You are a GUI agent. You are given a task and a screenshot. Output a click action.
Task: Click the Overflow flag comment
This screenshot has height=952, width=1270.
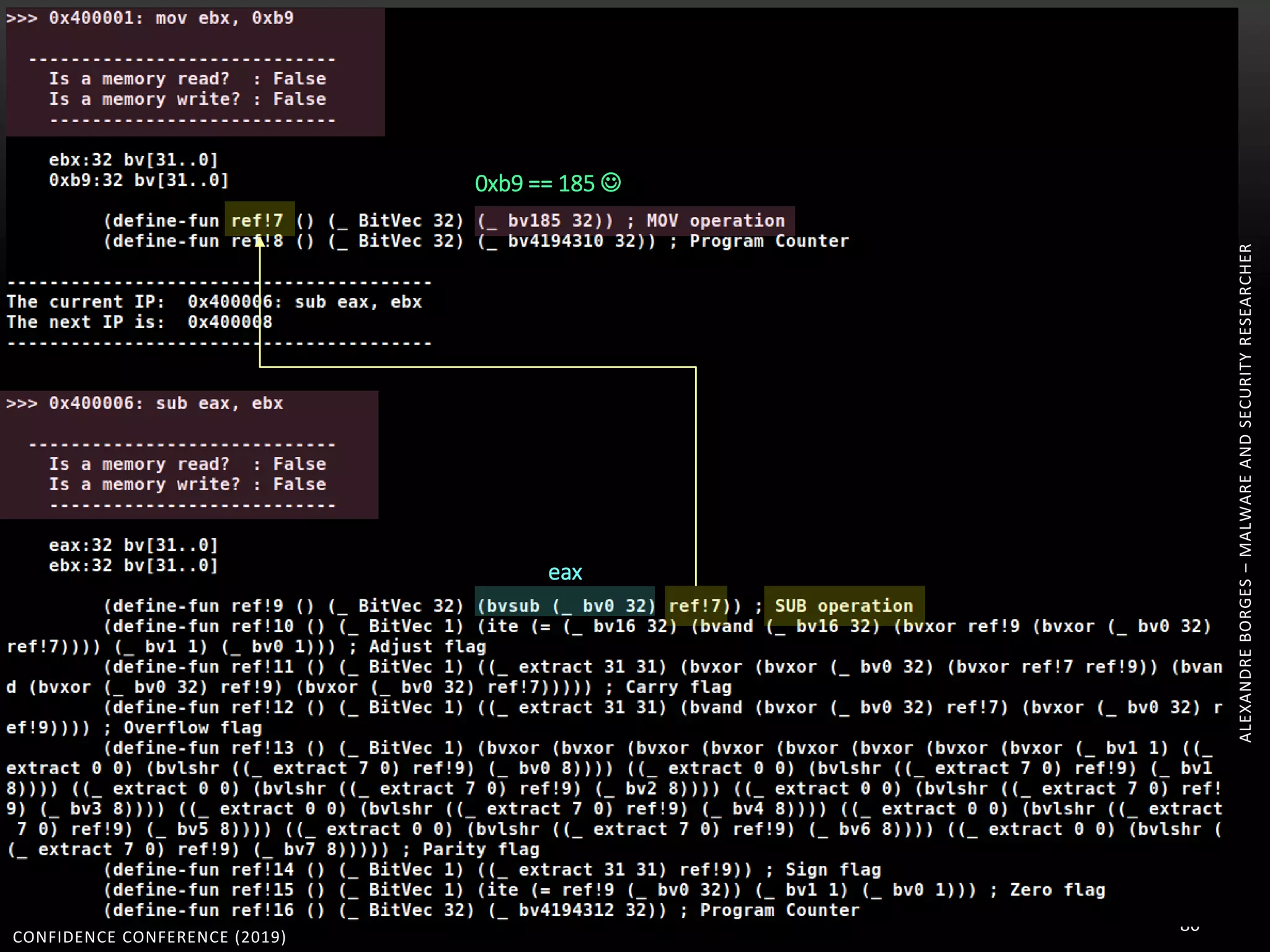192,727
